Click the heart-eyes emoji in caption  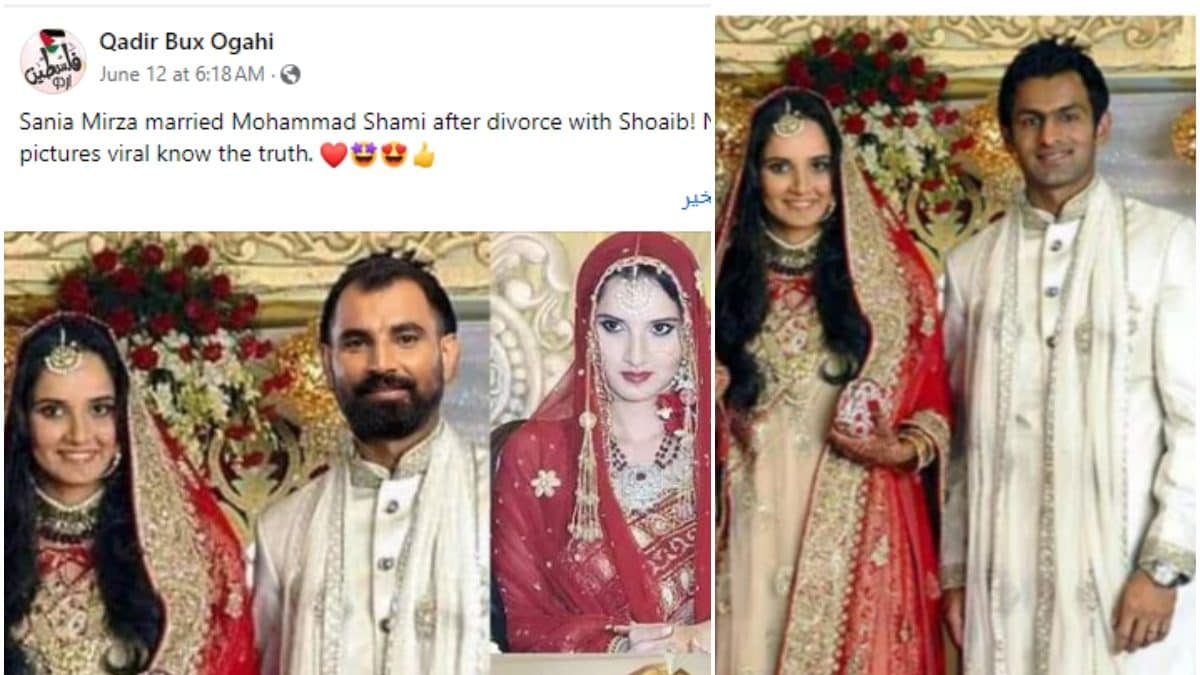[x=393, y=156]
